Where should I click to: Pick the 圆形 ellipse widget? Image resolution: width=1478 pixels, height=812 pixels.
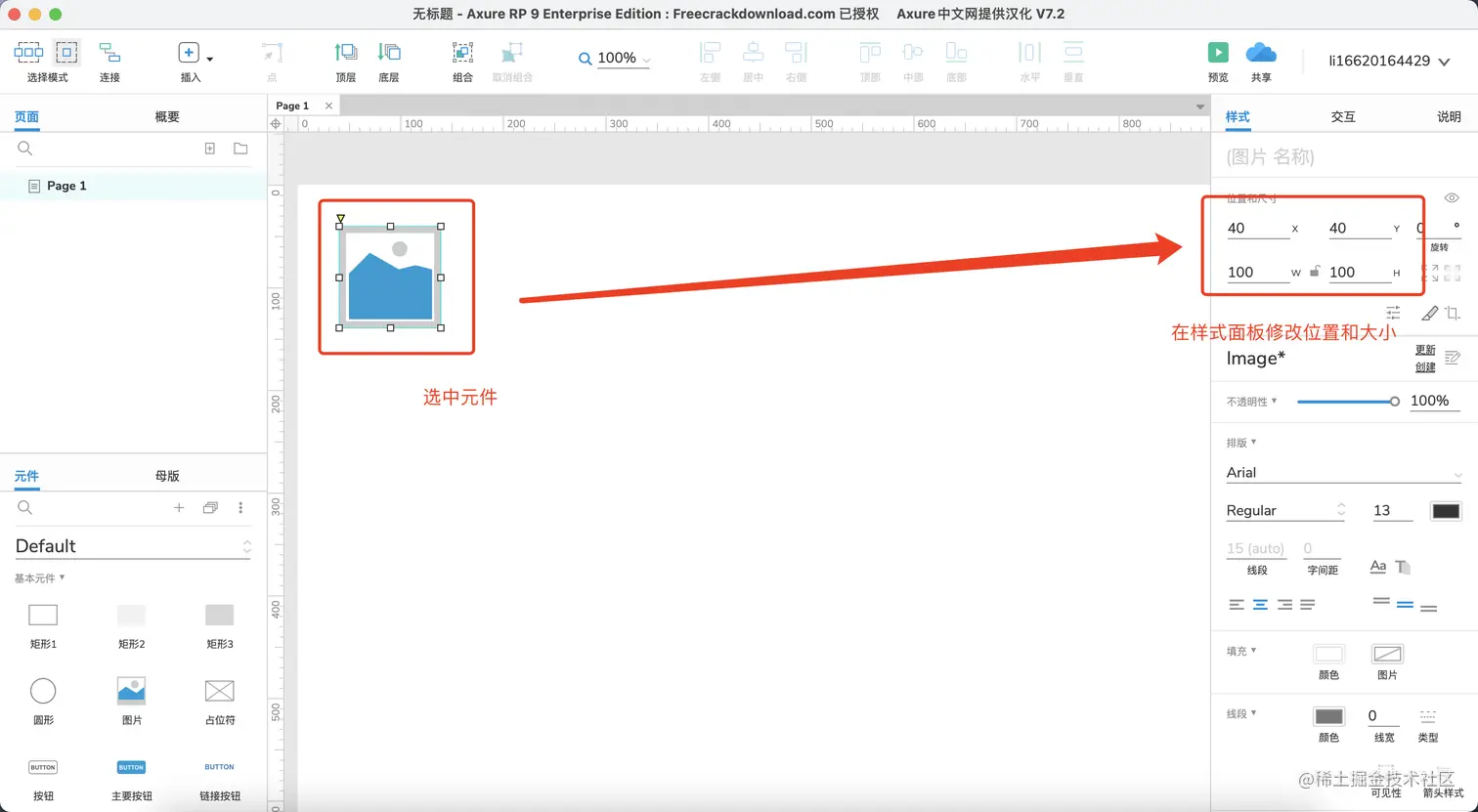[43, 702]
